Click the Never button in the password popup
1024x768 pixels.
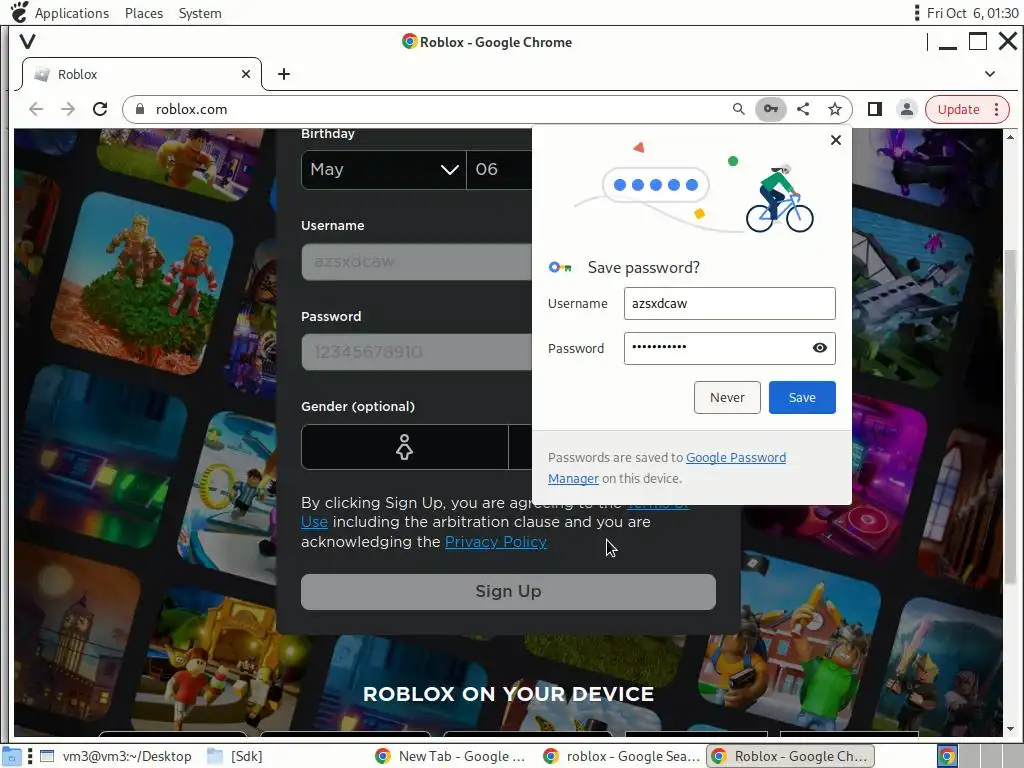(x=727, y=397)
